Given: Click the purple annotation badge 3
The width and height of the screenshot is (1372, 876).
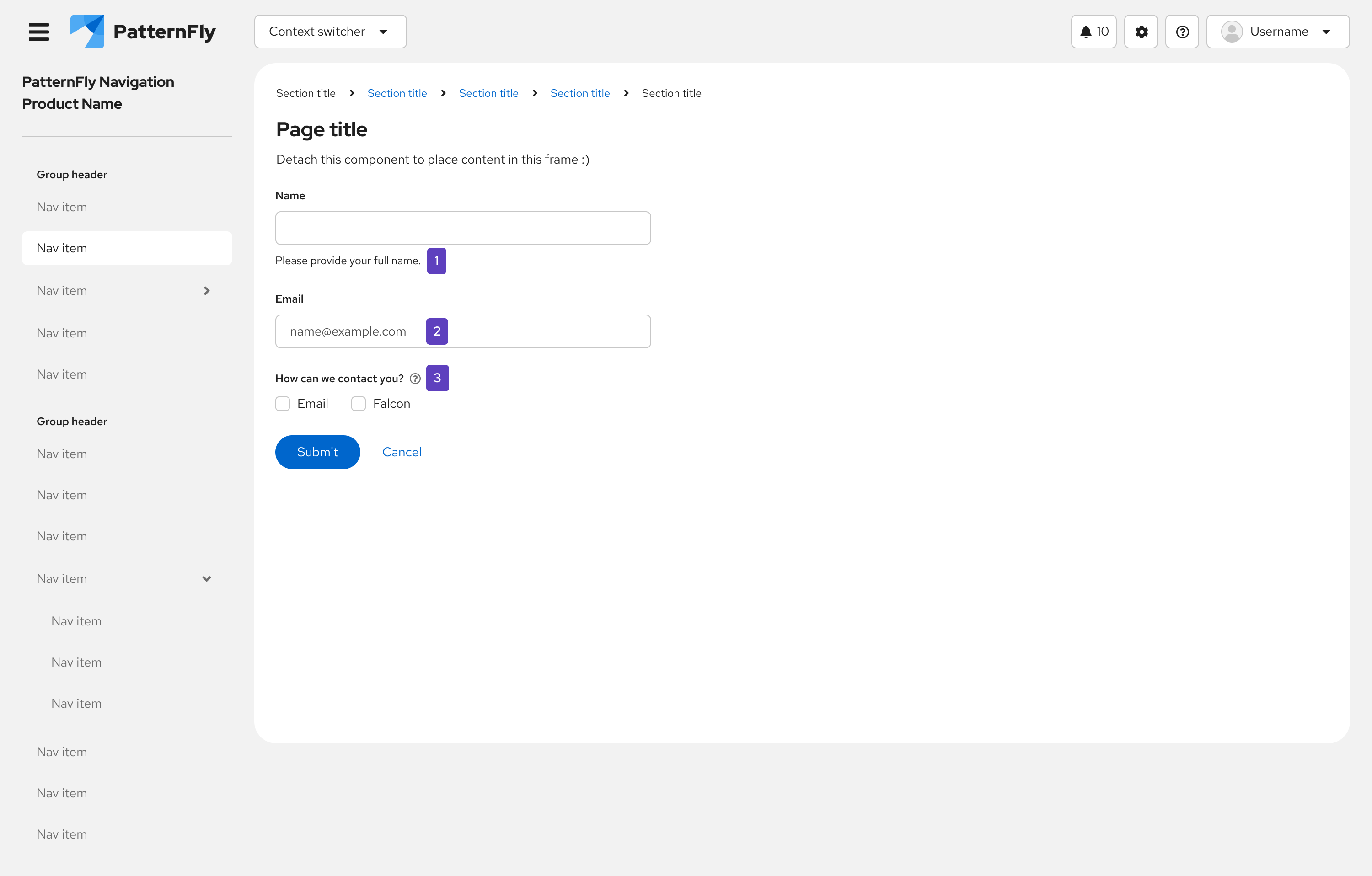Looking at the screenshot, I should (437, 378).
